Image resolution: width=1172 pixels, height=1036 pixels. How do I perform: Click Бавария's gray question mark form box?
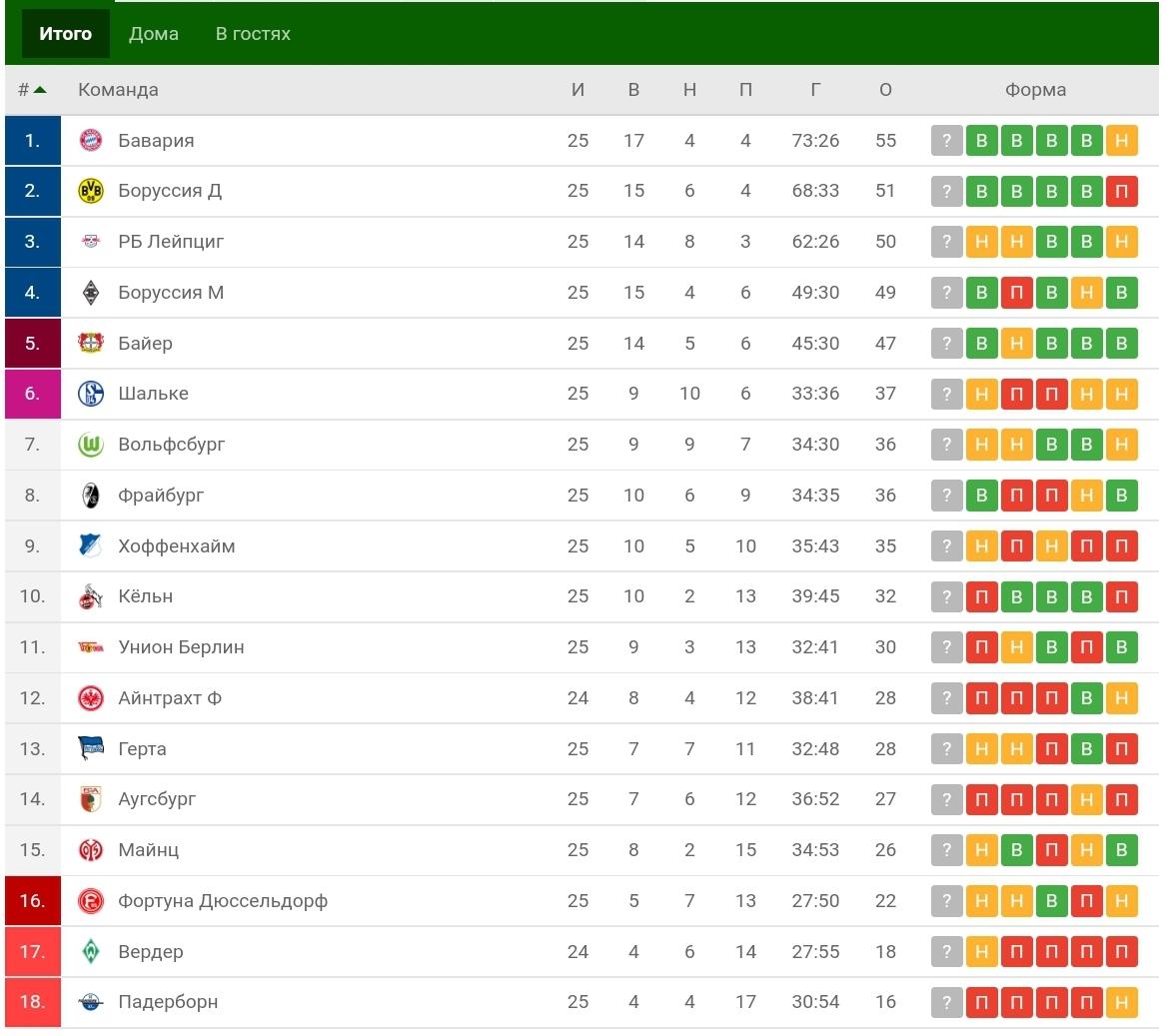[x=947, y=141]
